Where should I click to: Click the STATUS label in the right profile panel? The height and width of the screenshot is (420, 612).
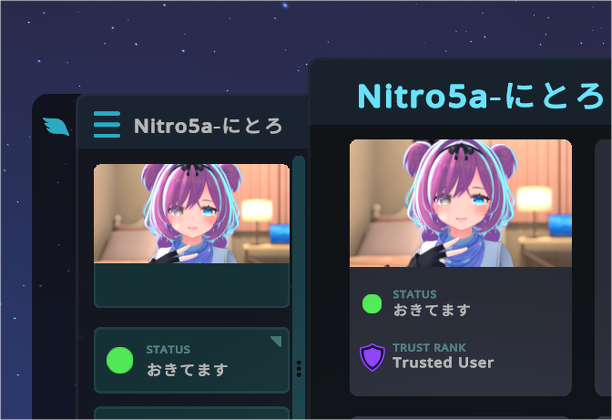(415, 294)
